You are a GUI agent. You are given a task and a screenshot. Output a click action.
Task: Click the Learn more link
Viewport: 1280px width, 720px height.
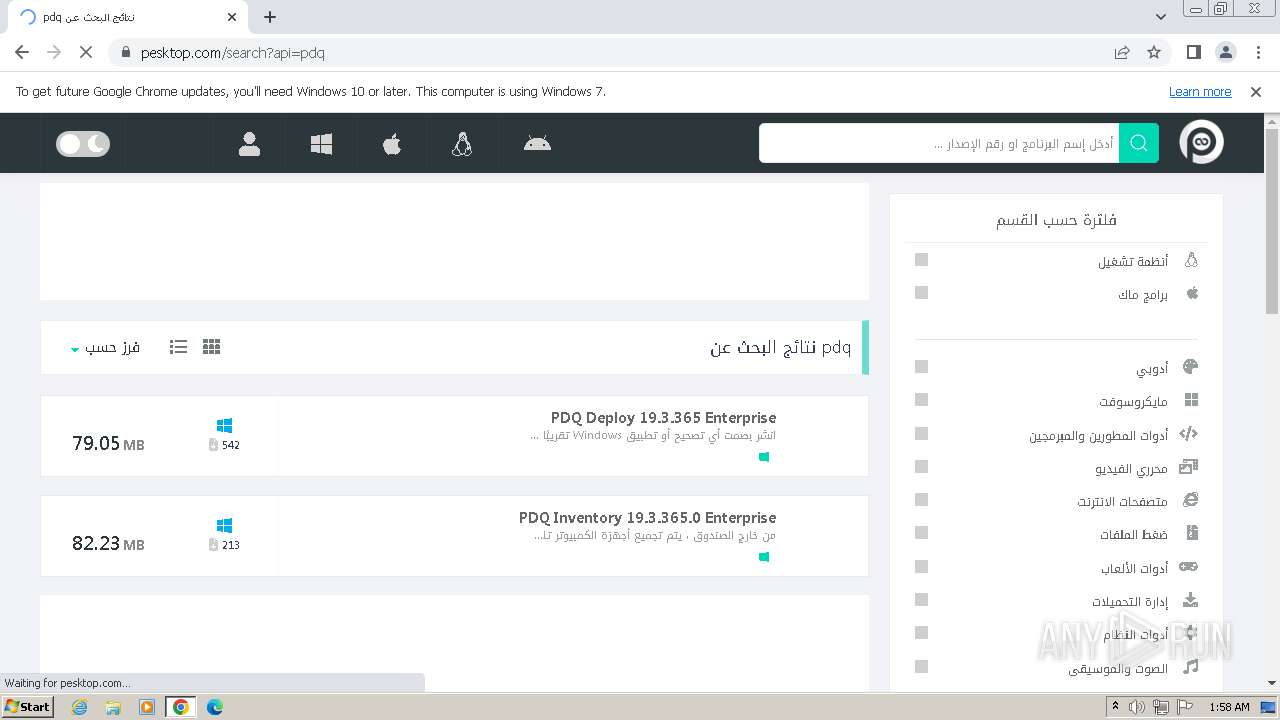1200,92
